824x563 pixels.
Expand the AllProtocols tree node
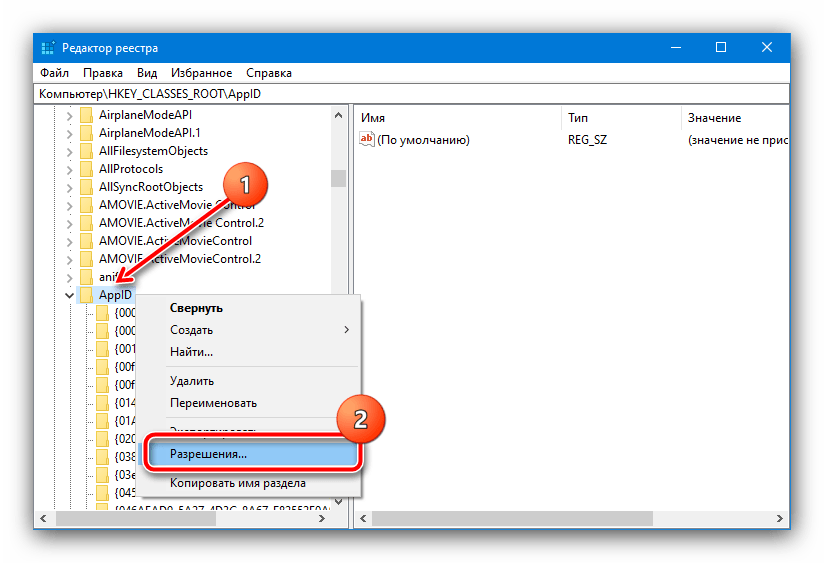point(69,169)
